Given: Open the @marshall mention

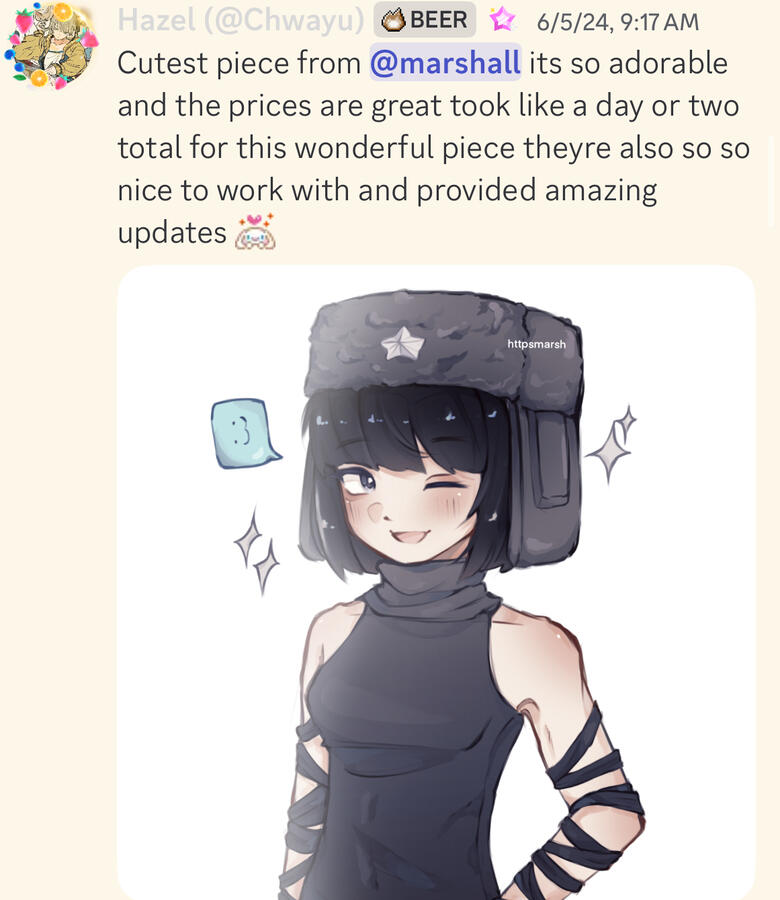Looking at the screenshot, I should tap(445, 62).
